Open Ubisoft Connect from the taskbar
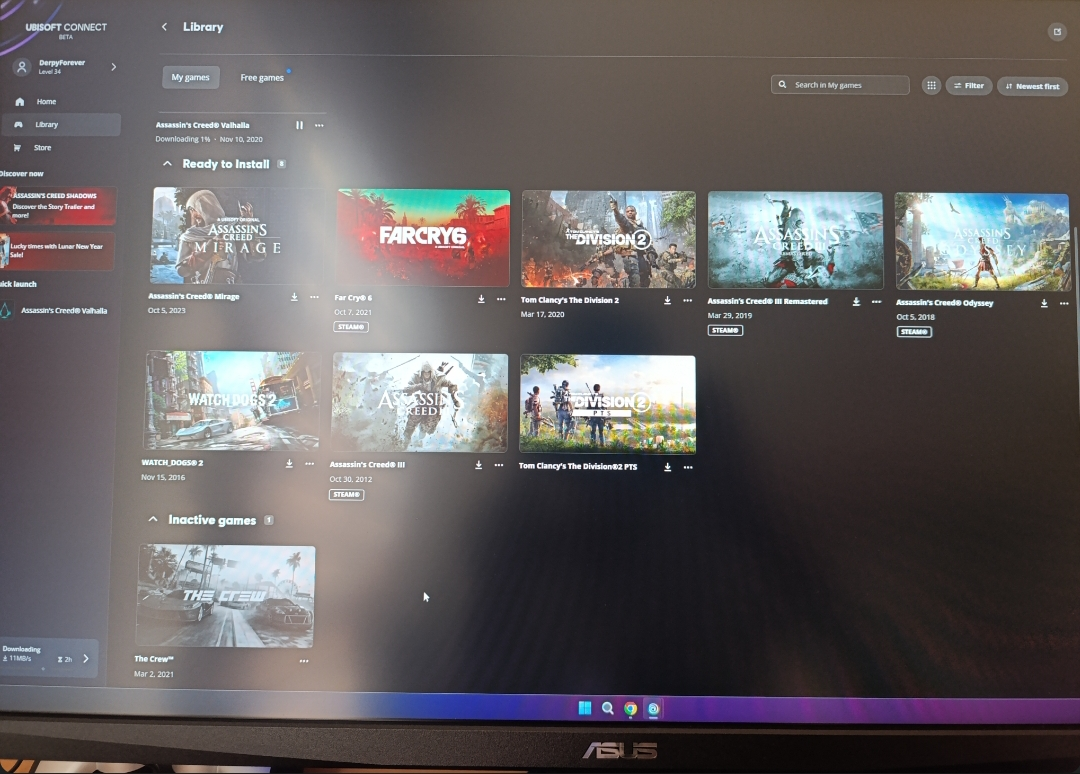 654,709
